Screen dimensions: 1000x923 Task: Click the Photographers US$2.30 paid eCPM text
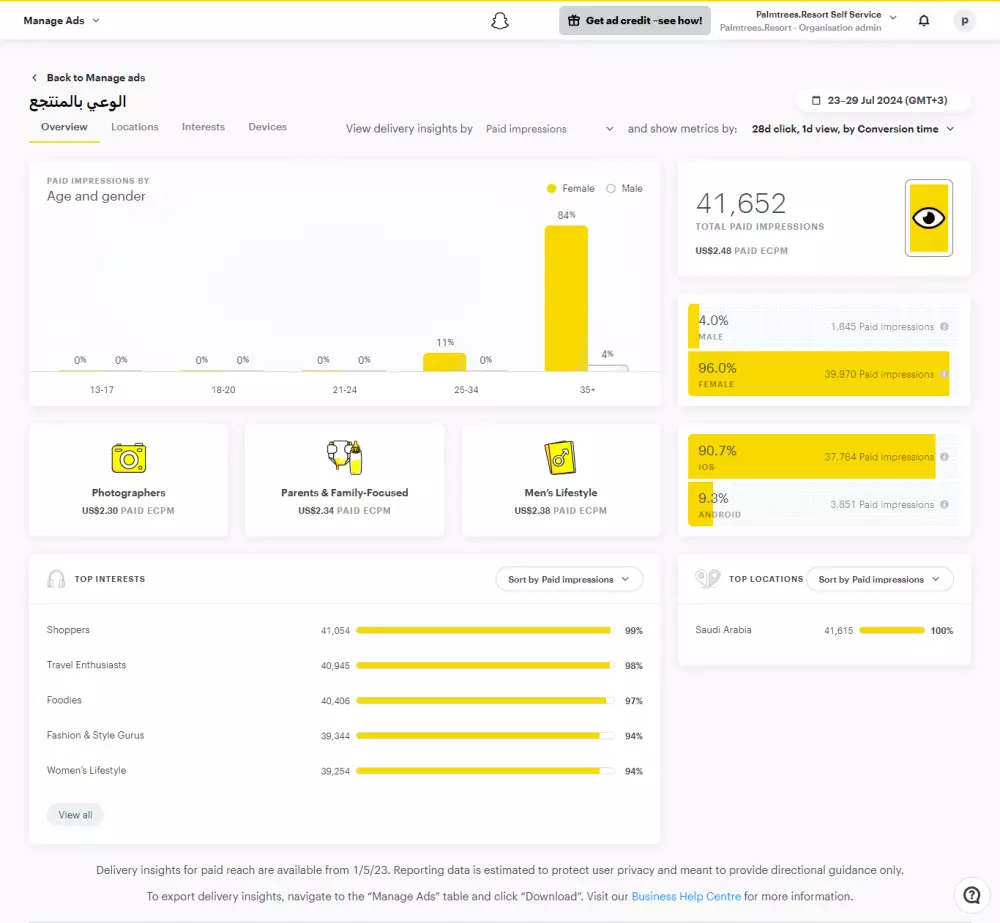click(x=128, y=510)
